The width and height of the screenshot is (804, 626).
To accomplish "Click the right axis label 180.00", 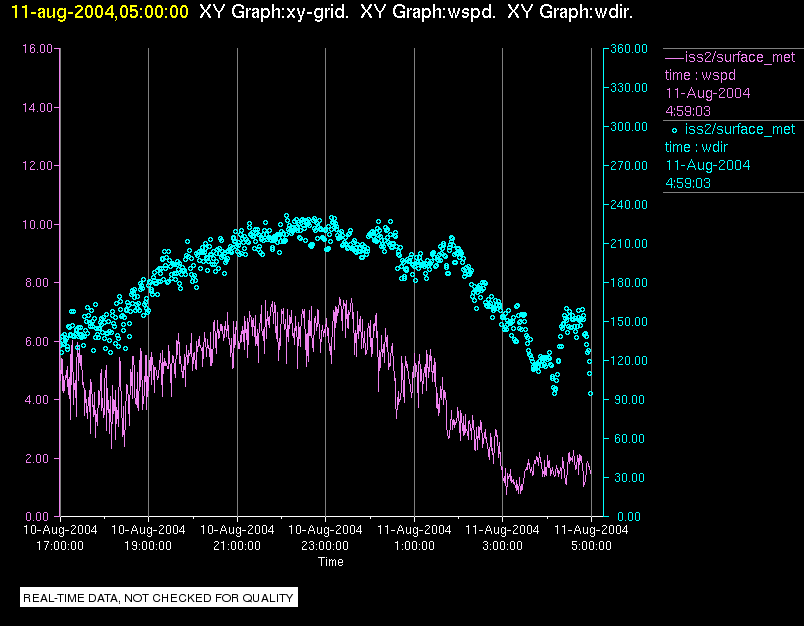I will [629, 282].
